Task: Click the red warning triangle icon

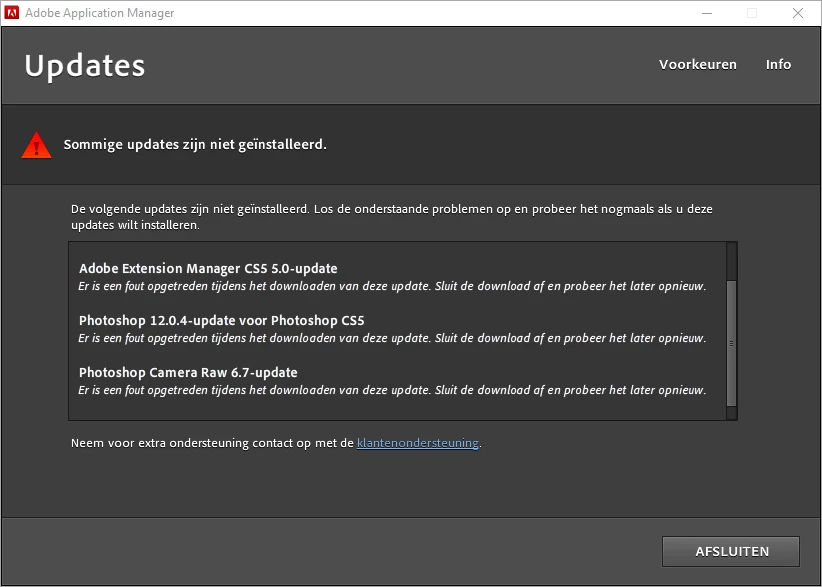Action: [x=36, y=145]
